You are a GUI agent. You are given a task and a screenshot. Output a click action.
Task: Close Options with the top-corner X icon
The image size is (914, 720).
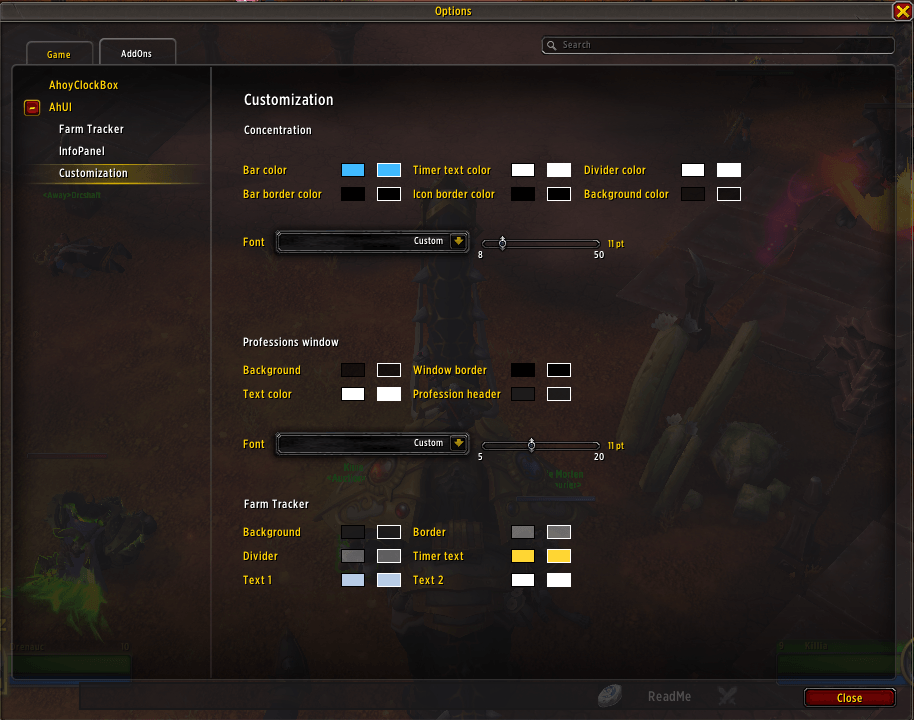(x=902, y=11)
